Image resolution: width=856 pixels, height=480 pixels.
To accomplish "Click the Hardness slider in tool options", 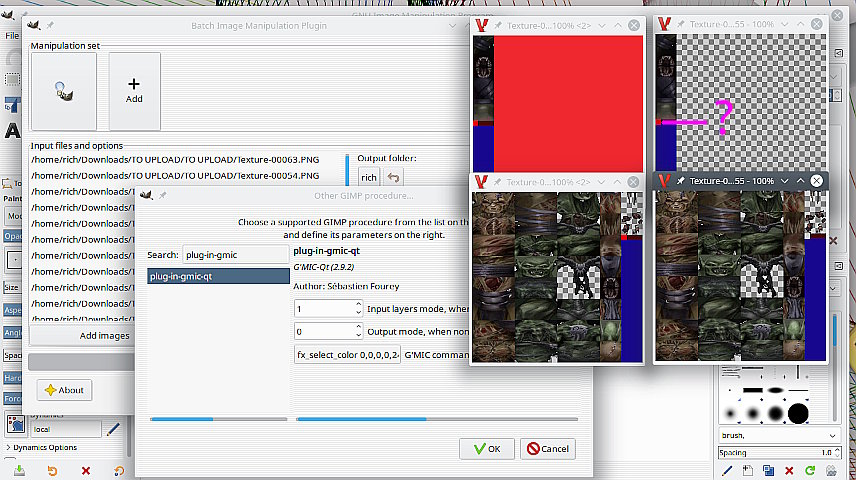I will tap(13, 378).
